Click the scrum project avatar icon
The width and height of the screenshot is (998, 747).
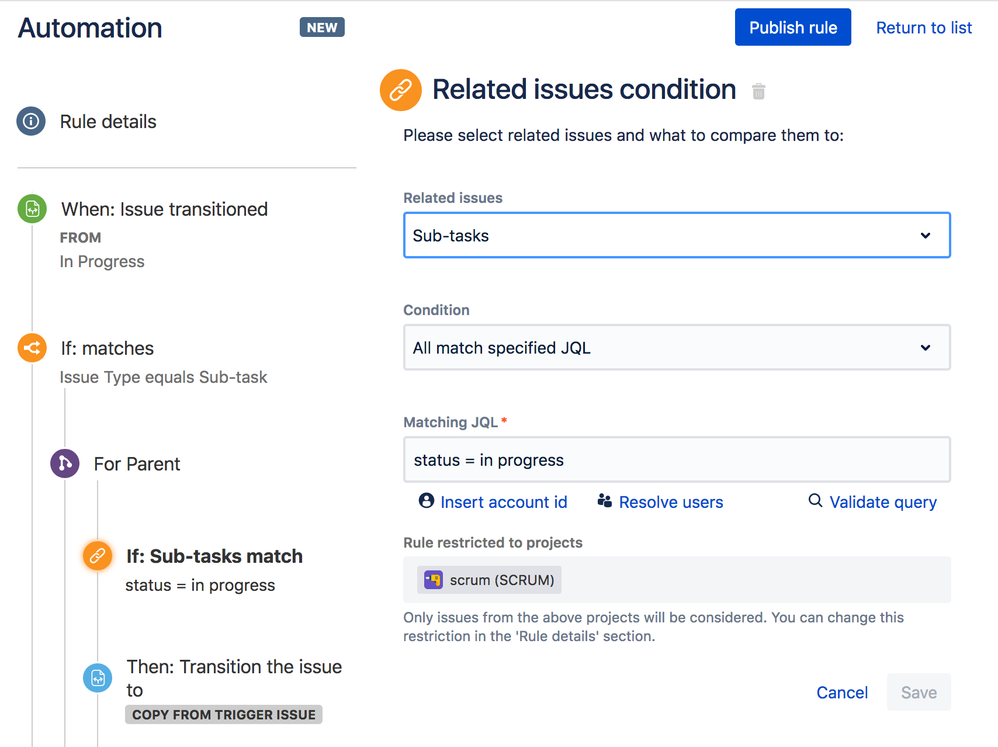[433, 580]
